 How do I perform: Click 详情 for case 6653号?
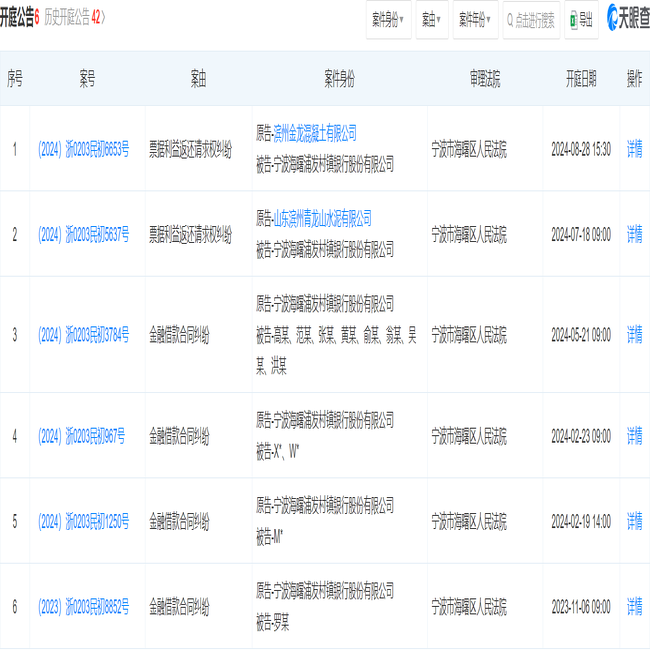point(634,149)
